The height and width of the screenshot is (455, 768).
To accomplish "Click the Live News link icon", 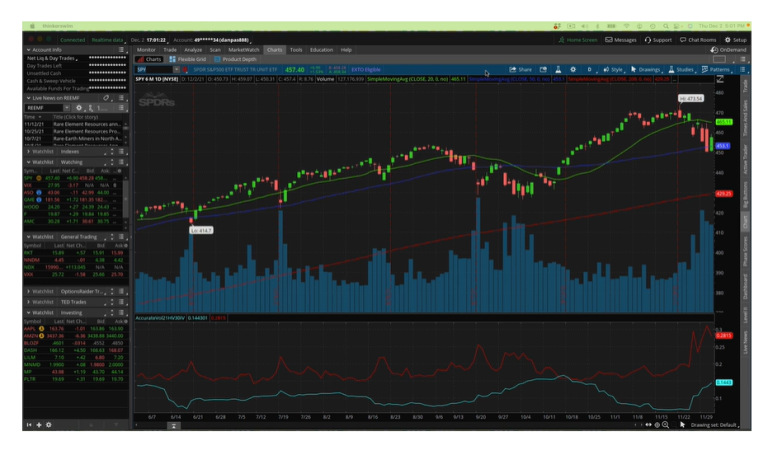I will 107,98.
